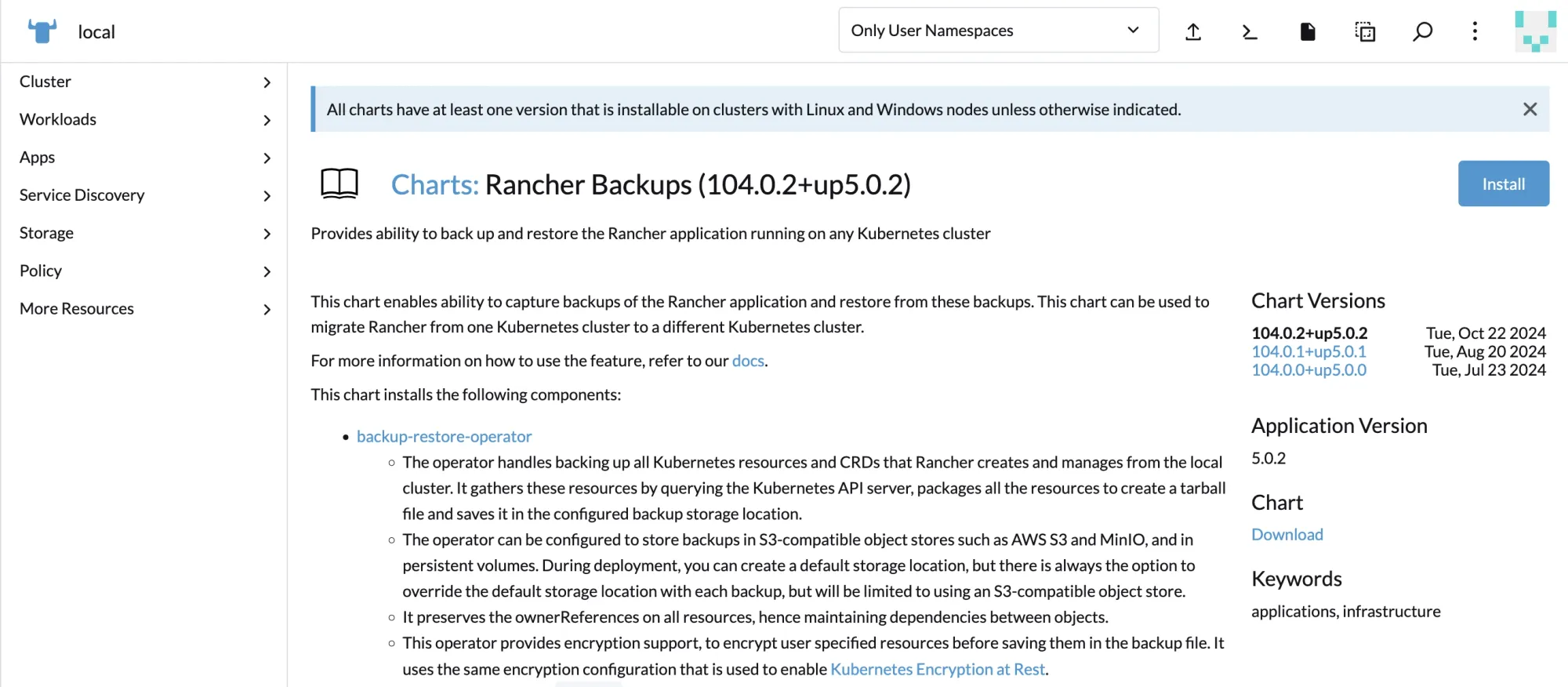Go back via the Charts: breadcrumb link

click(x=434, y=184)
